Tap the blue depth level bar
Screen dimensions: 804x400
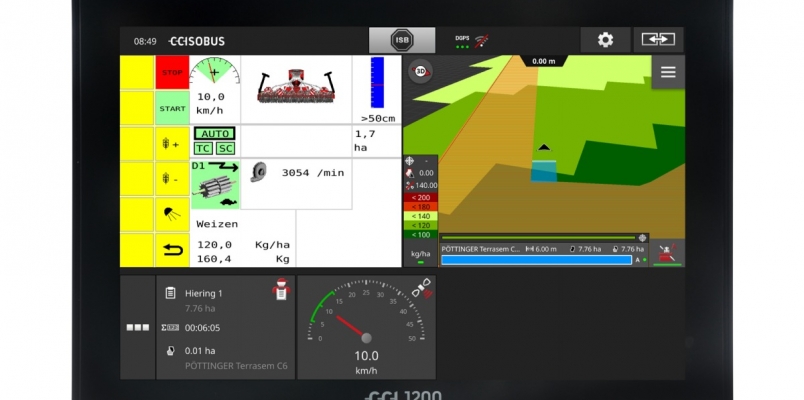[377, 82]
